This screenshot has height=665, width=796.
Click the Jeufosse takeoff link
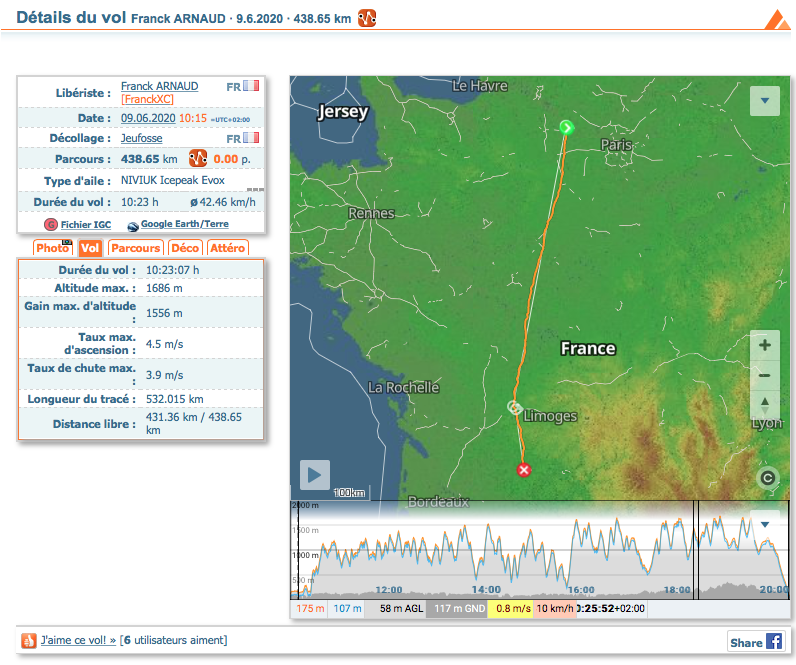pyautogui.click(x=141, y=138)
